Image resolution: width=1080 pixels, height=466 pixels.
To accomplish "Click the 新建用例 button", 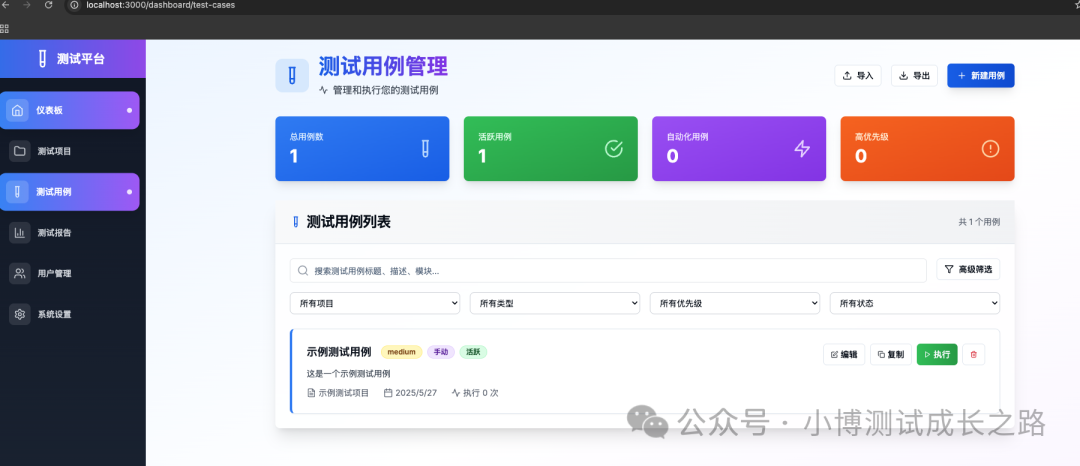I will tap(981, 76).
